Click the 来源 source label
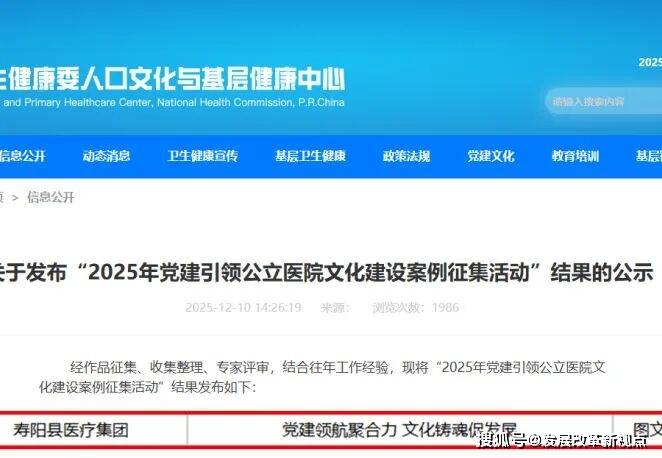 [335, 307]
